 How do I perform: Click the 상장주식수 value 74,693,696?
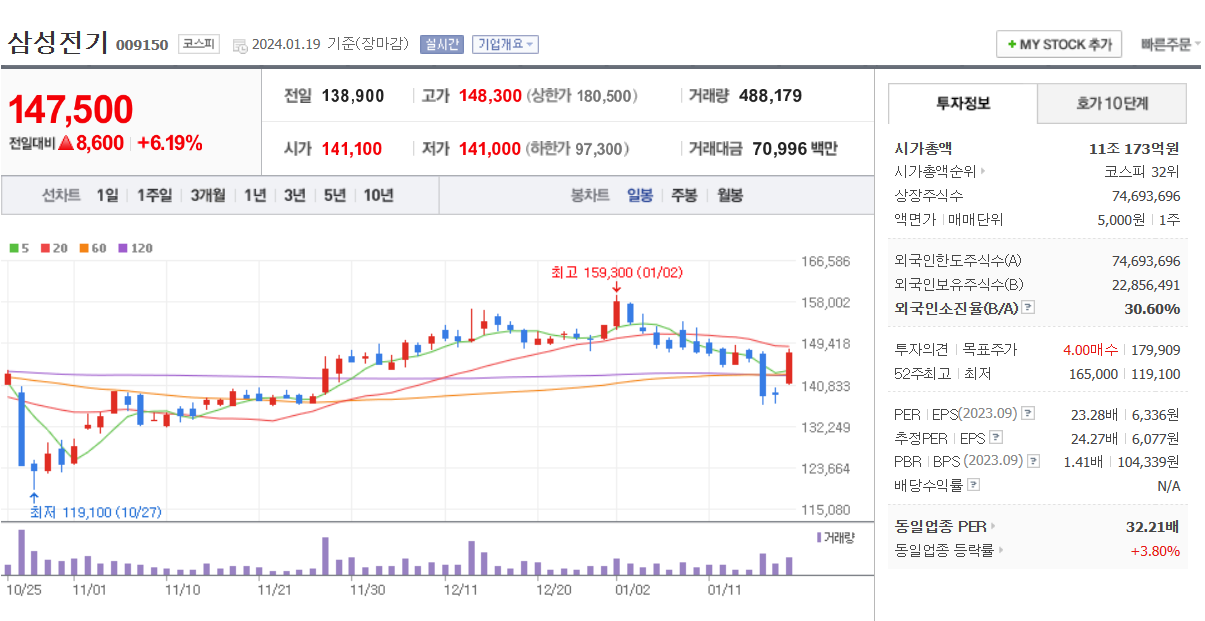(1146, 196)
